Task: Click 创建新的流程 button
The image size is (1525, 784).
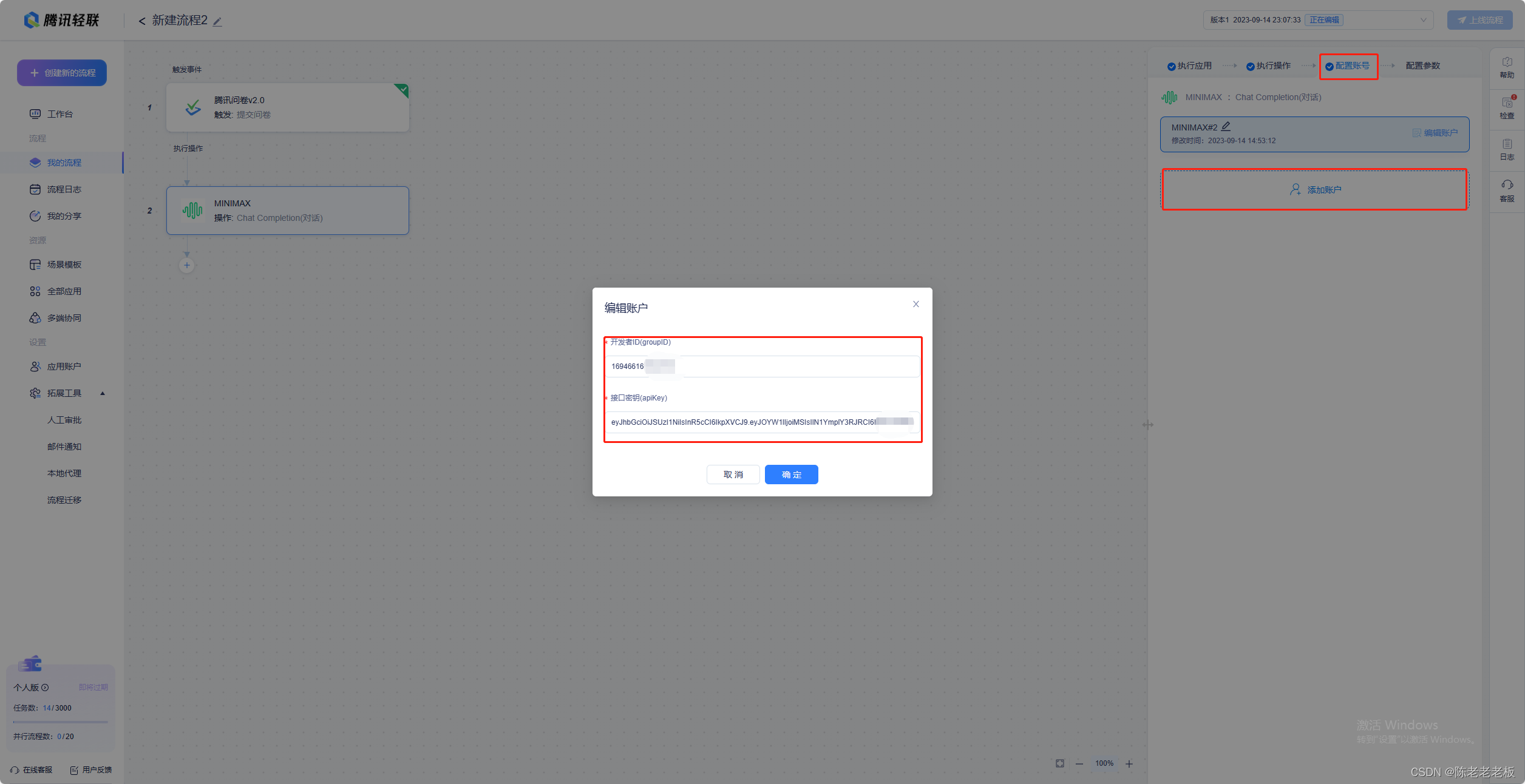Action: coord(62,73)
